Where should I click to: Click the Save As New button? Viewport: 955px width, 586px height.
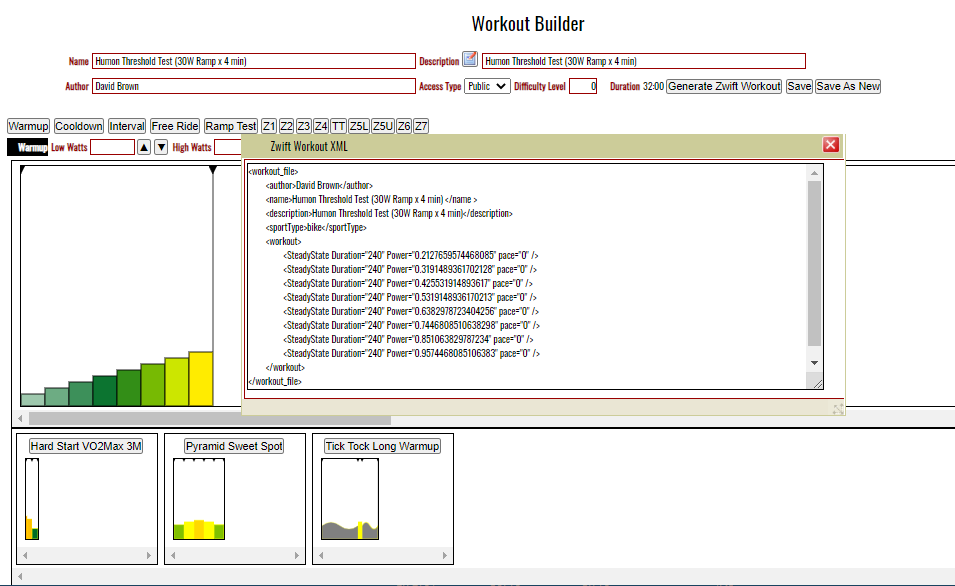(x=848, y=87)
